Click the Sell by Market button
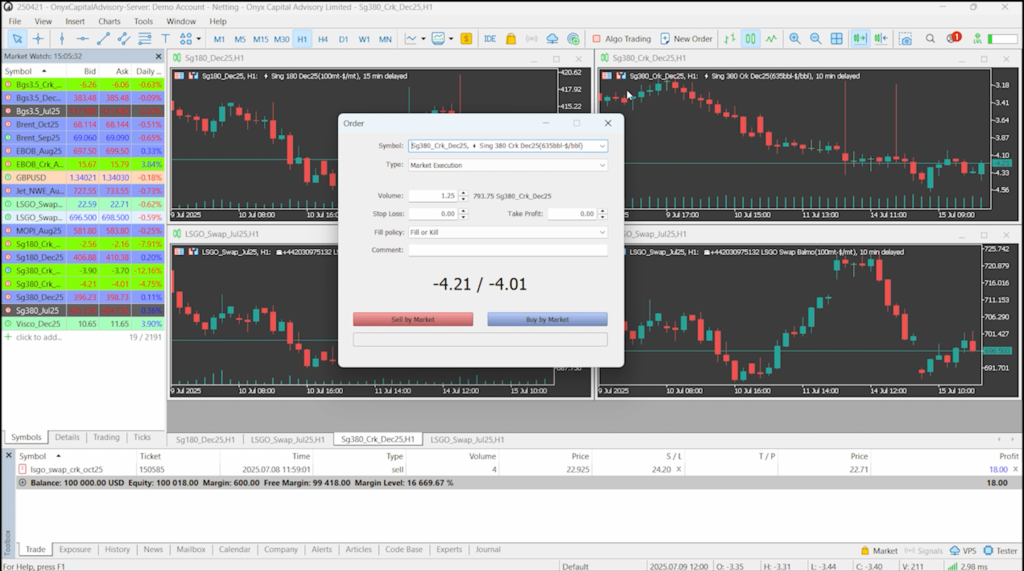1024x571 pixels. pos(412,319)
